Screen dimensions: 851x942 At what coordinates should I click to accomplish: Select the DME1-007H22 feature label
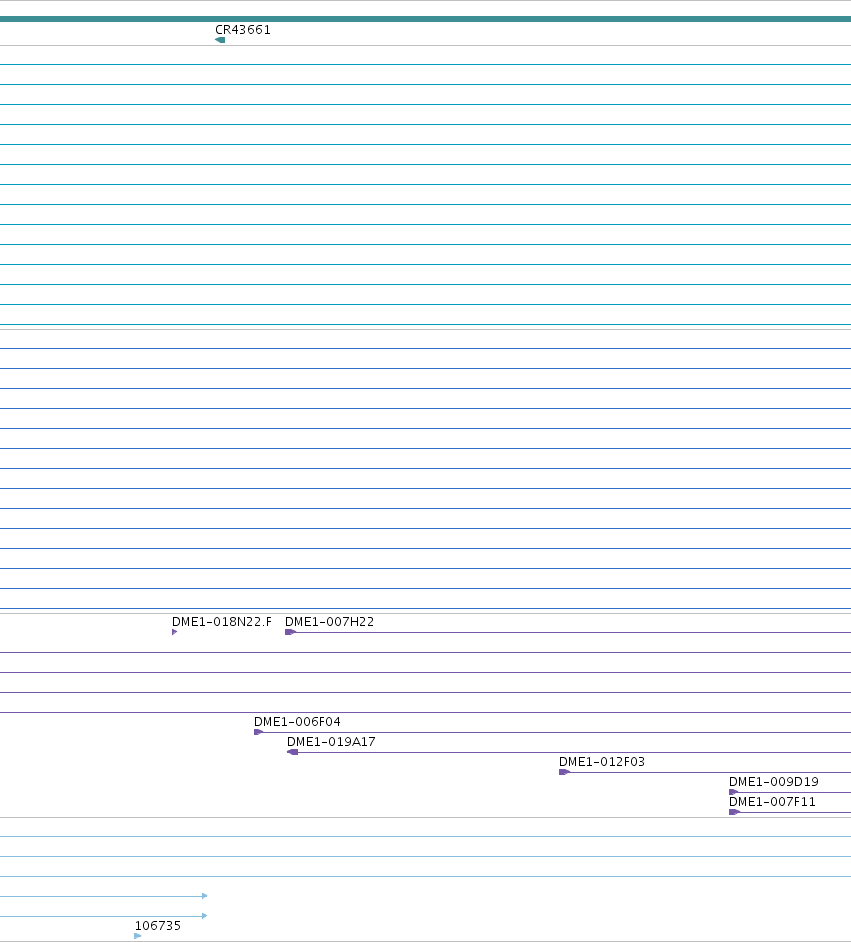[329, 622]
